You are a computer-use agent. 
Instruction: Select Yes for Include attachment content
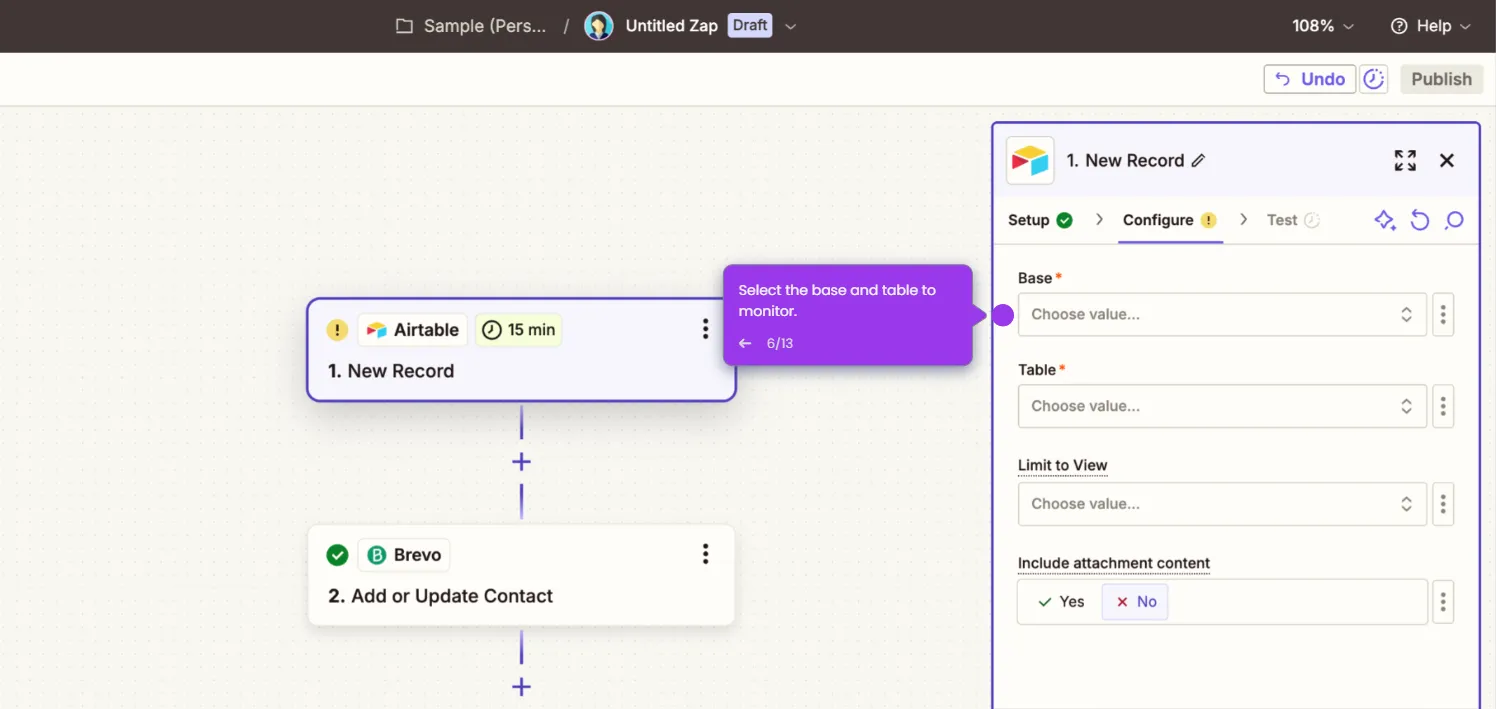tap(1060, 601)
